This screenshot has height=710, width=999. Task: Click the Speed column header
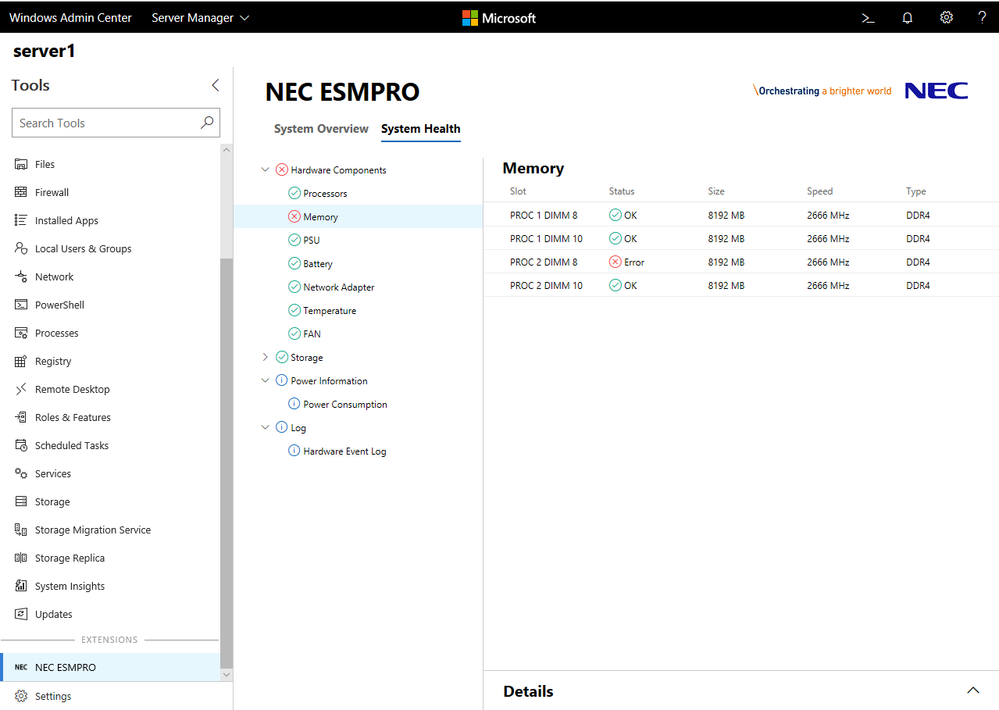[819, 191]
